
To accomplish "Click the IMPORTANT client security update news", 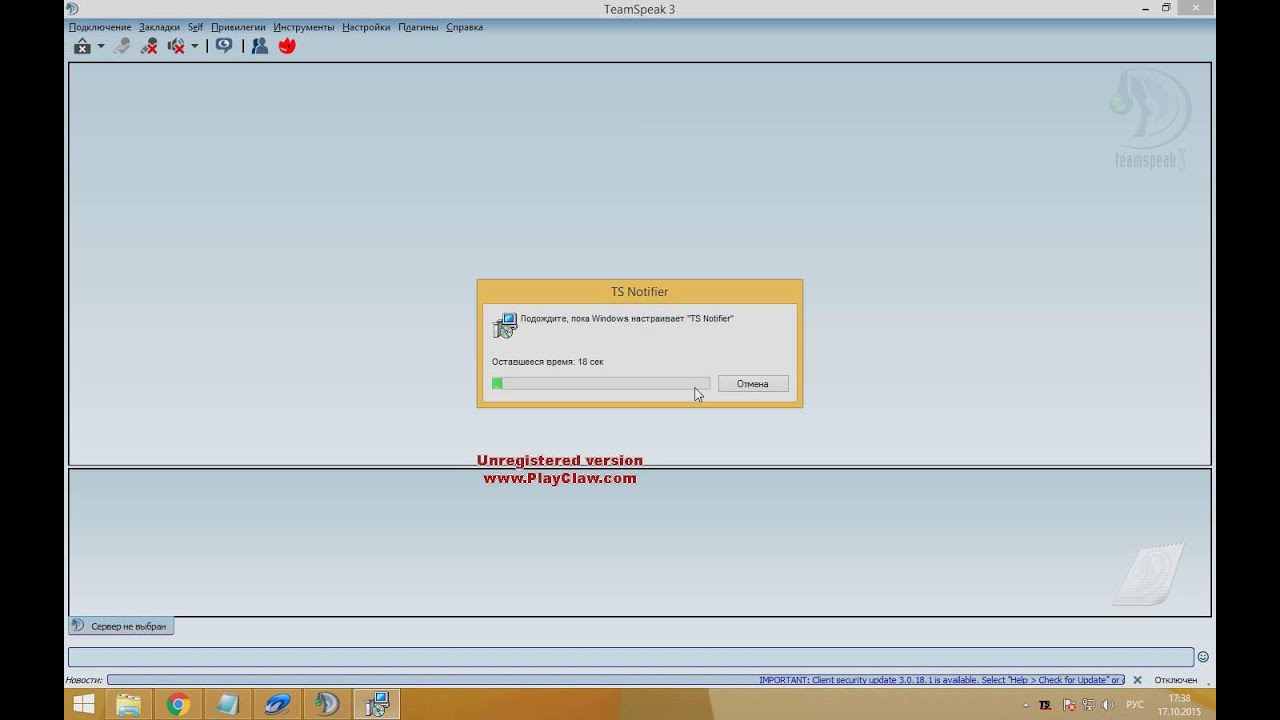I will [x=941, y=680].
